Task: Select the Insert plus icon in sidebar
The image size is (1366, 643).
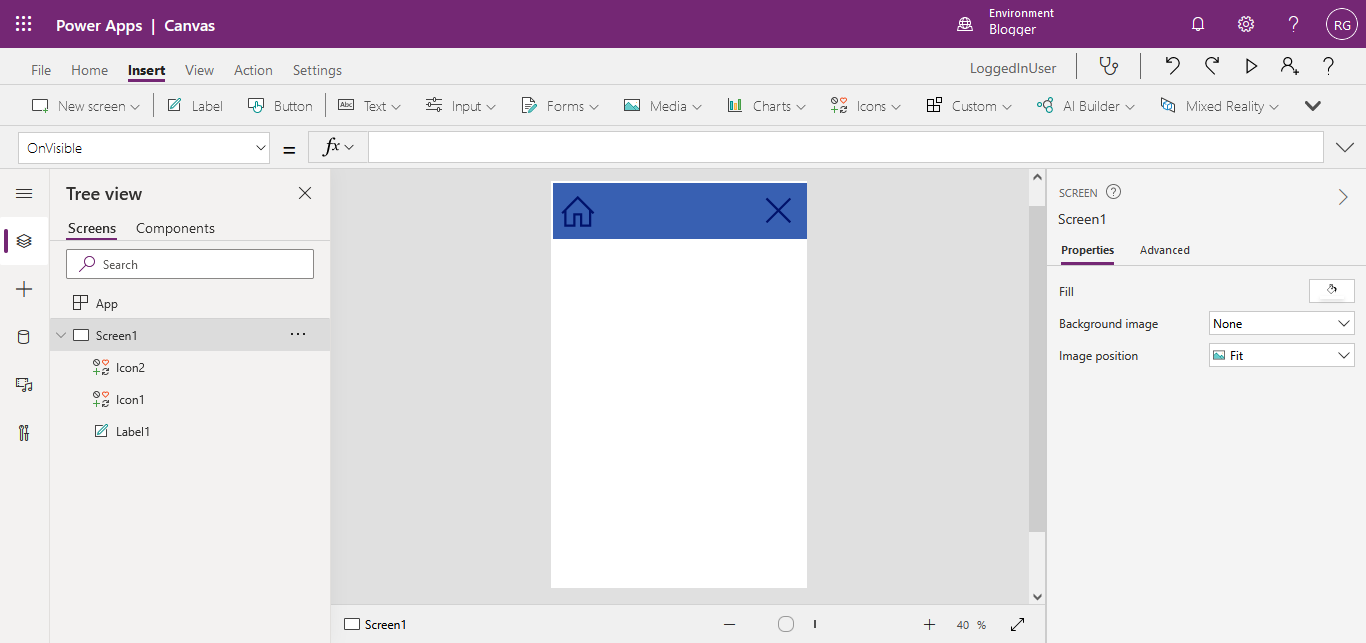Action: pos(24,289)
